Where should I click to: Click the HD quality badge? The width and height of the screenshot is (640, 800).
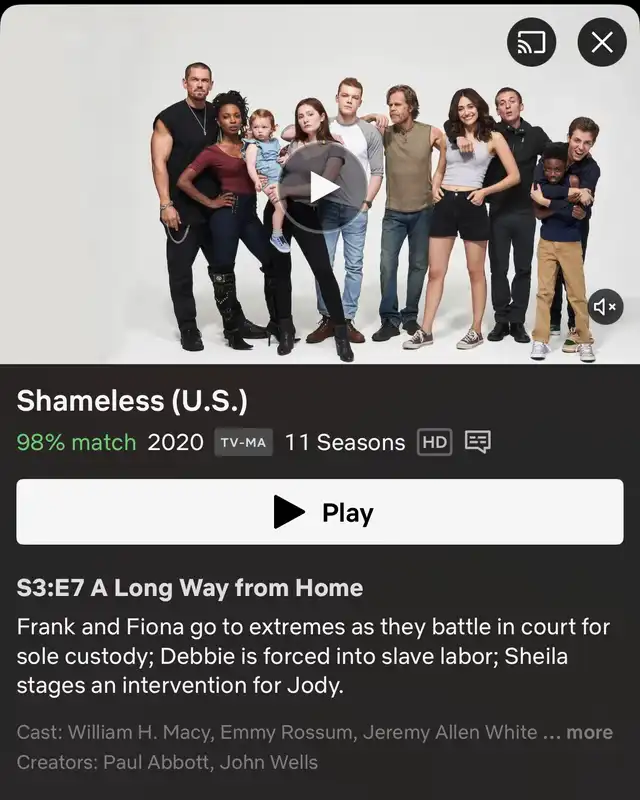(x=435, y=442)
